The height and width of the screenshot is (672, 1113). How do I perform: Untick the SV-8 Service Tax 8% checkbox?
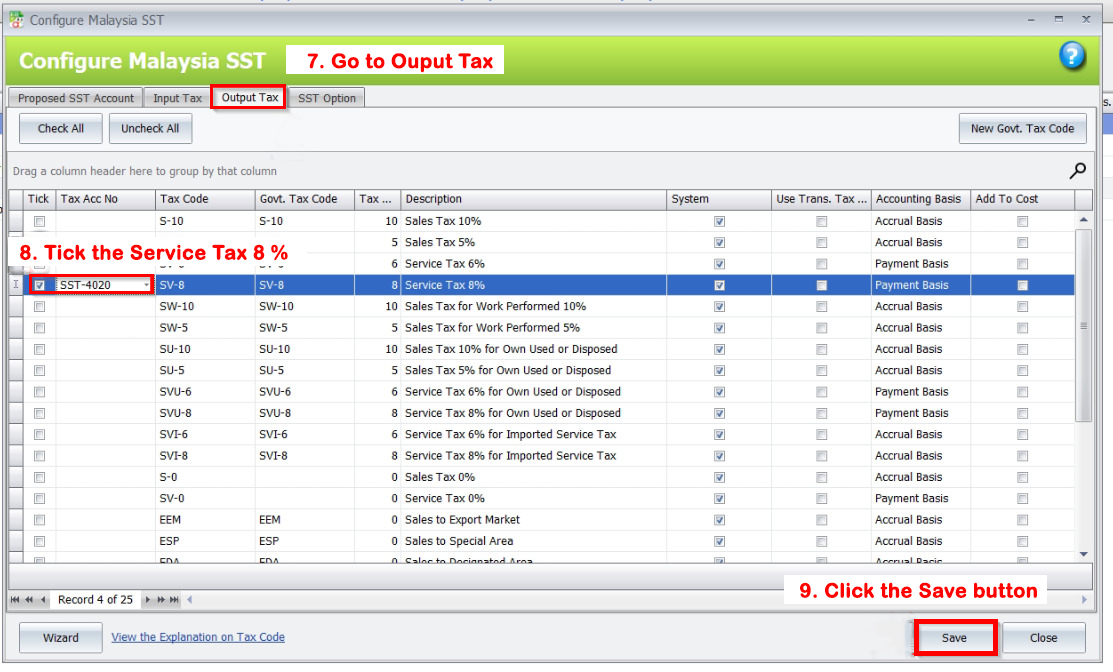pyautogui.click(x=40, y=285)
